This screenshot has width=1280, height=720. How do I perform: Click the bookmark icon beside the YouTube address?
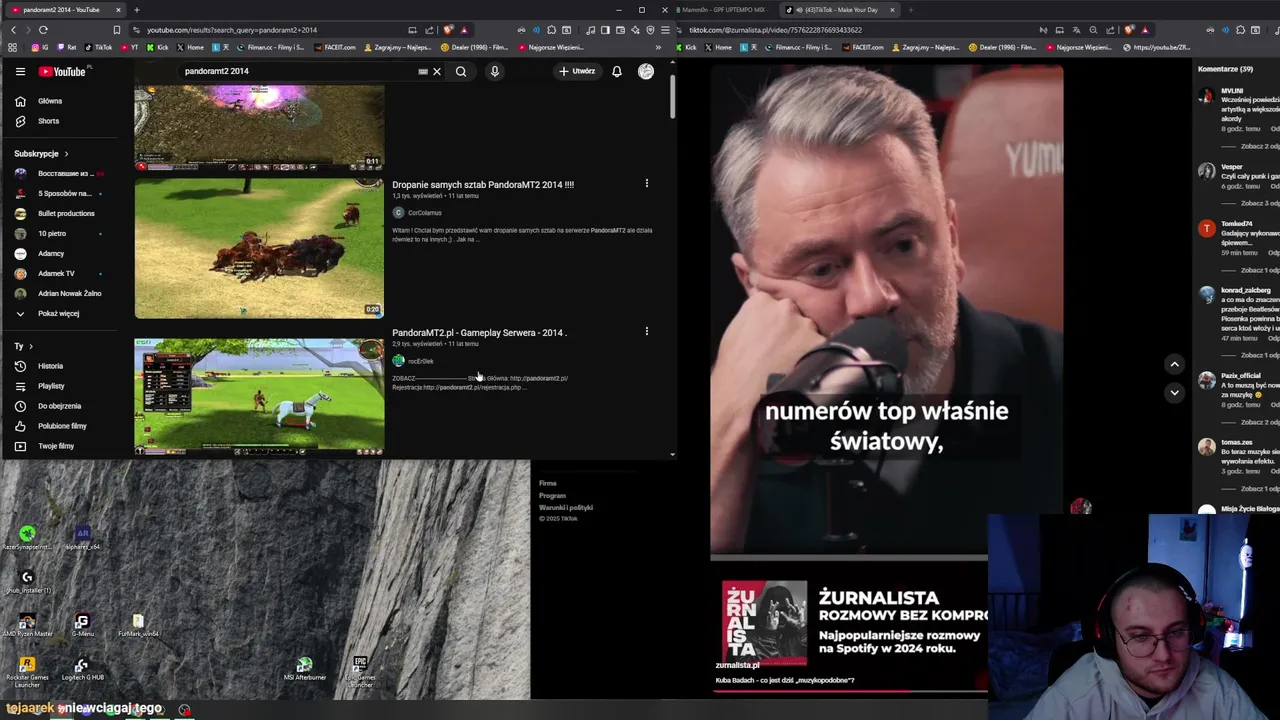117,30
